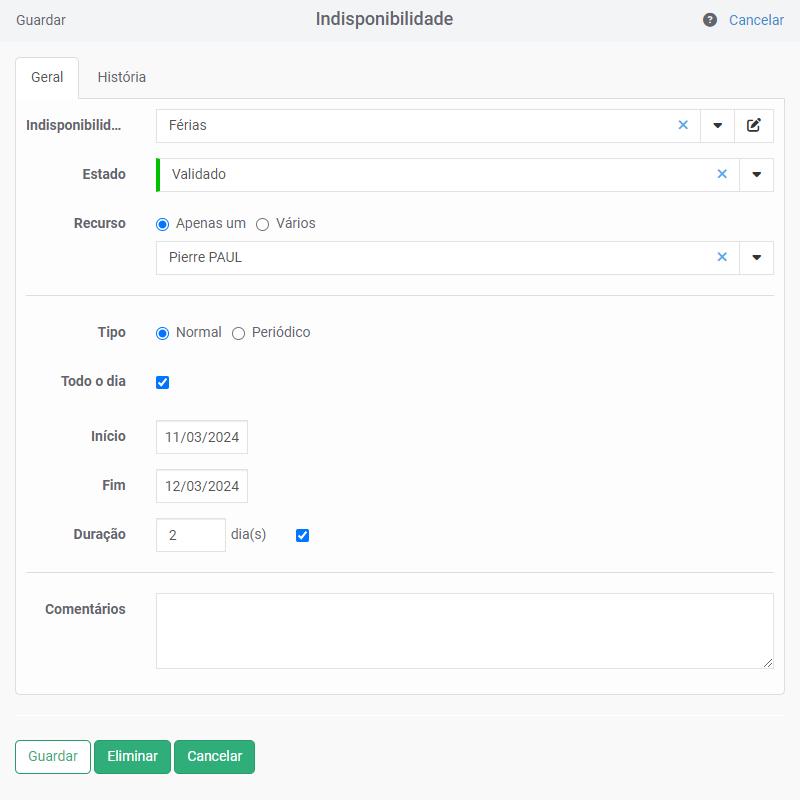
Task: Click Guardar in the top header
Action: click(41, 20)
